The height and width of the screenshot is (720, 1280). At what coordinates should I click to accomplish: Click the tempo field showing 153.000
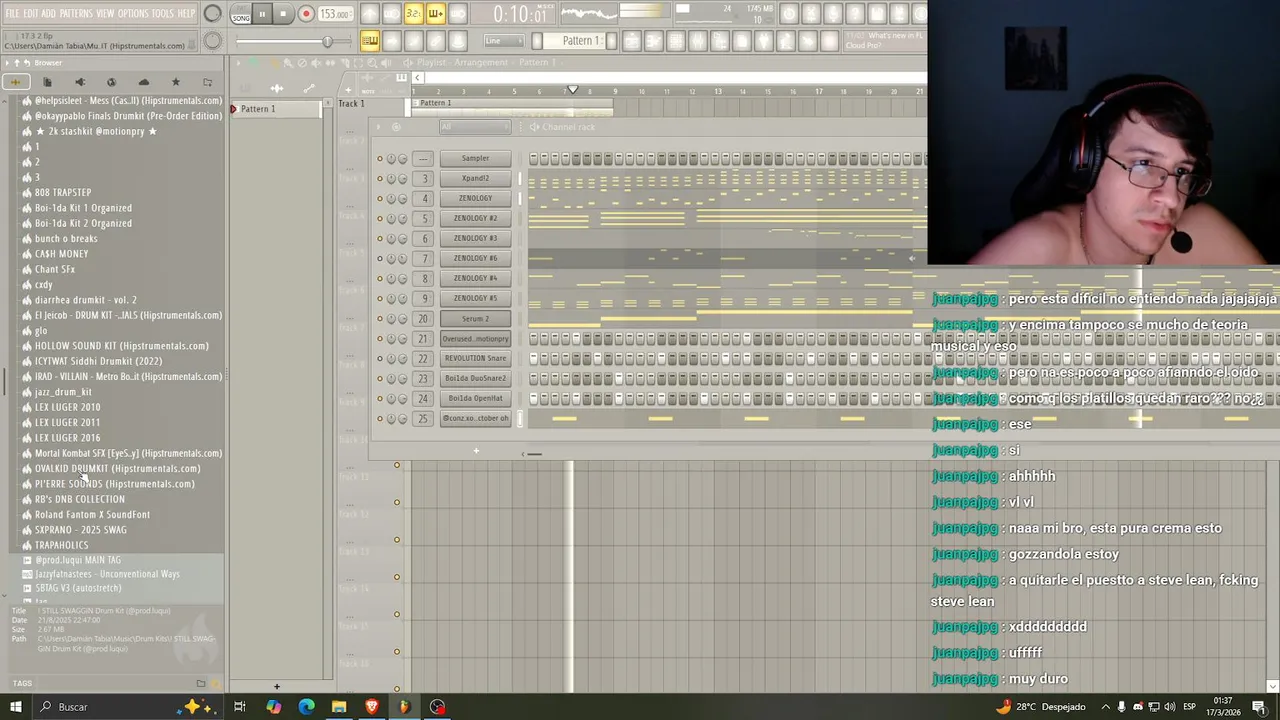pyautogui.click(x=336, y=14)
